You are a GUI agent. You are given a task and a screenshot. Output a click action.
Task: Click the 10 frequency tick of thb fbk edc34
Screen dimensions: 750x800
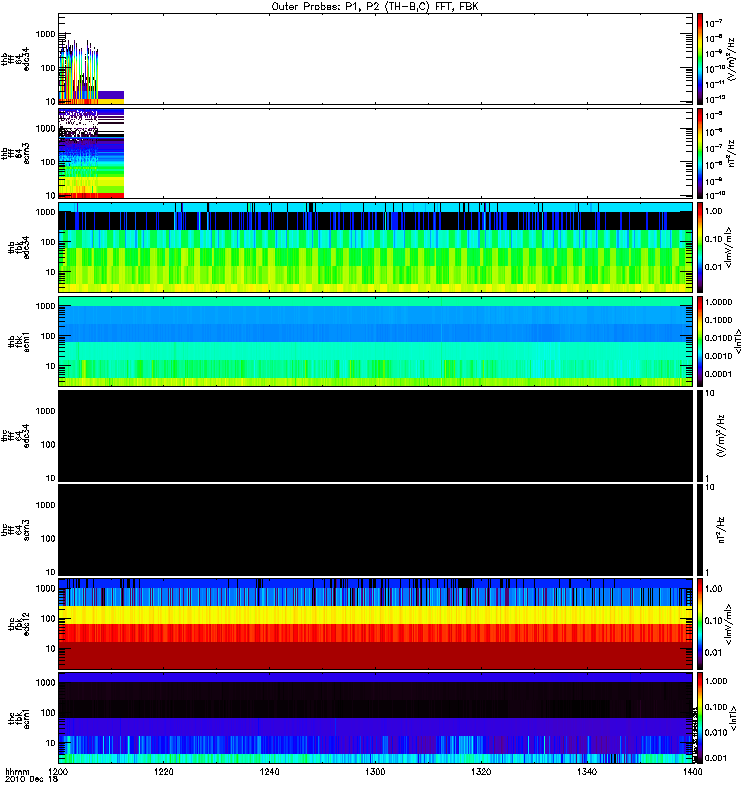point(51,272)
